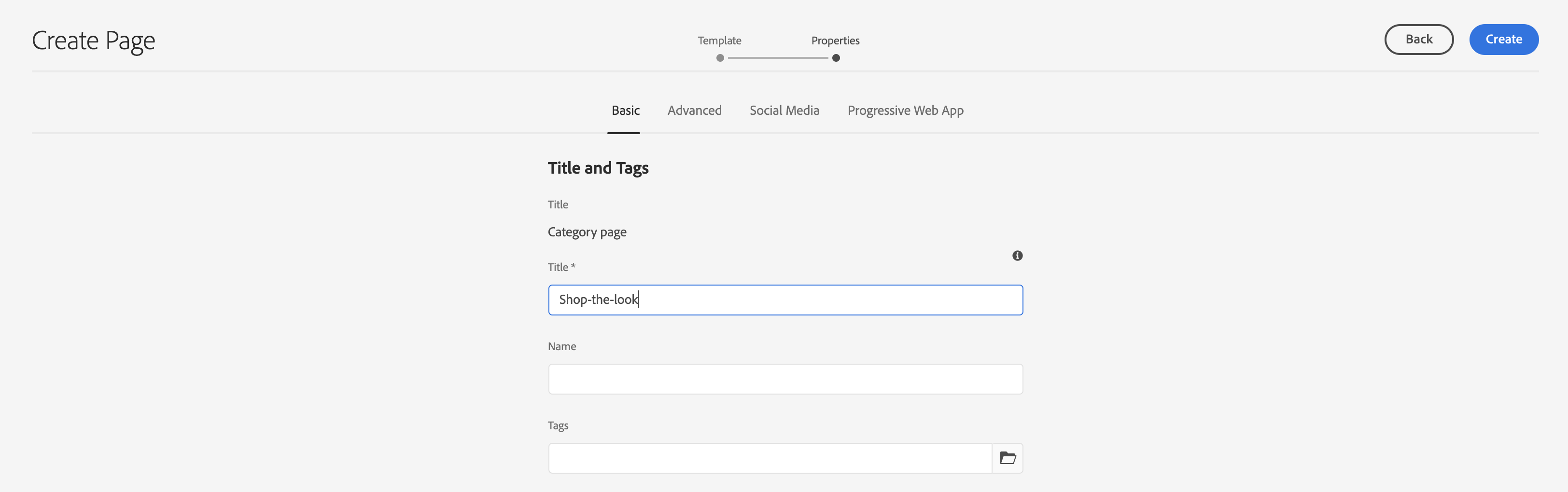The width and height of the screenshot is (1568, 492).
Task: Click into the Name input field
Action: pos(785,379)
